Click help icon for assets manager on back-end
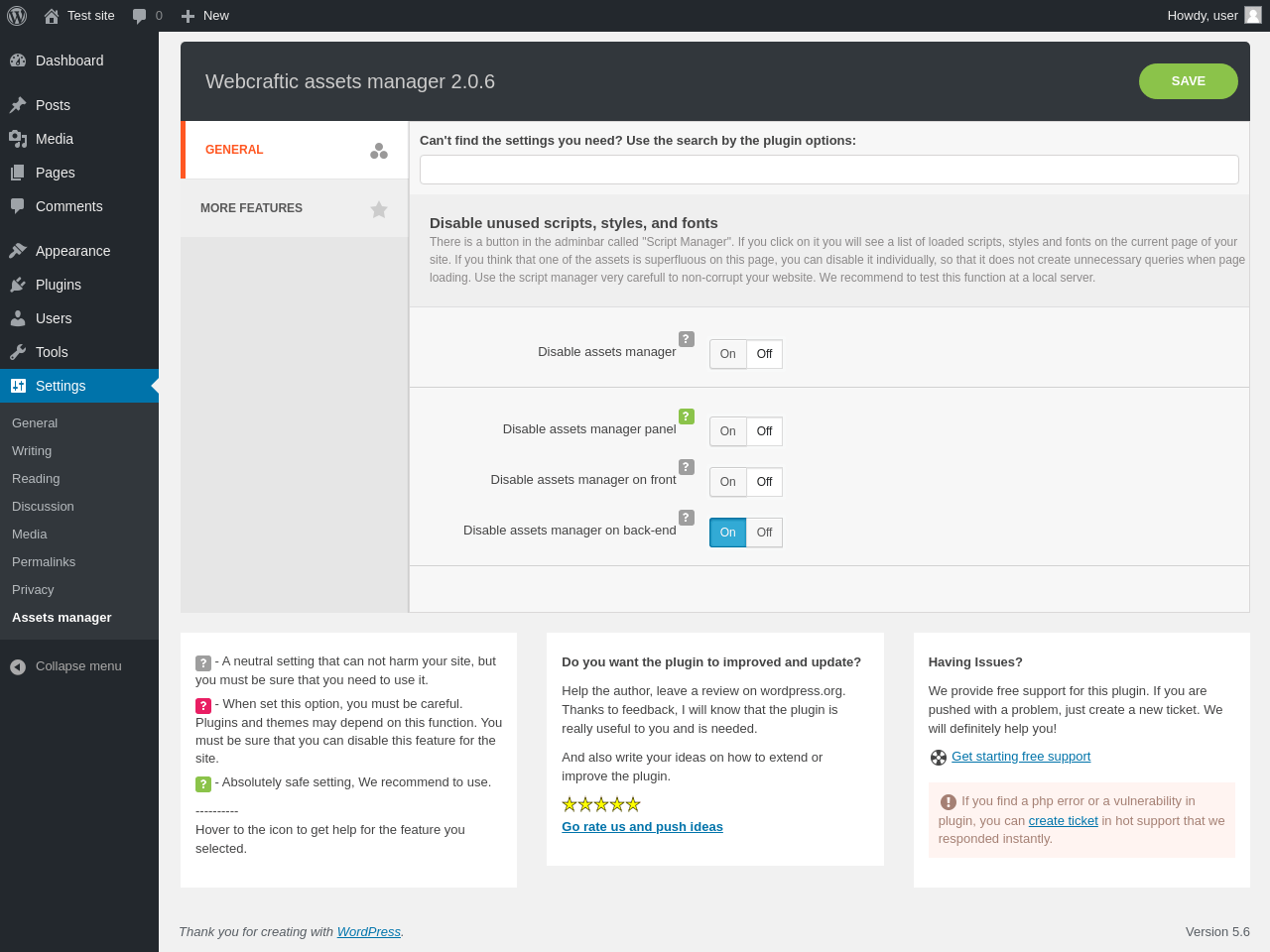Viewport: 1270px width, 952px height. pyautogui.click(x=687, y=518)
